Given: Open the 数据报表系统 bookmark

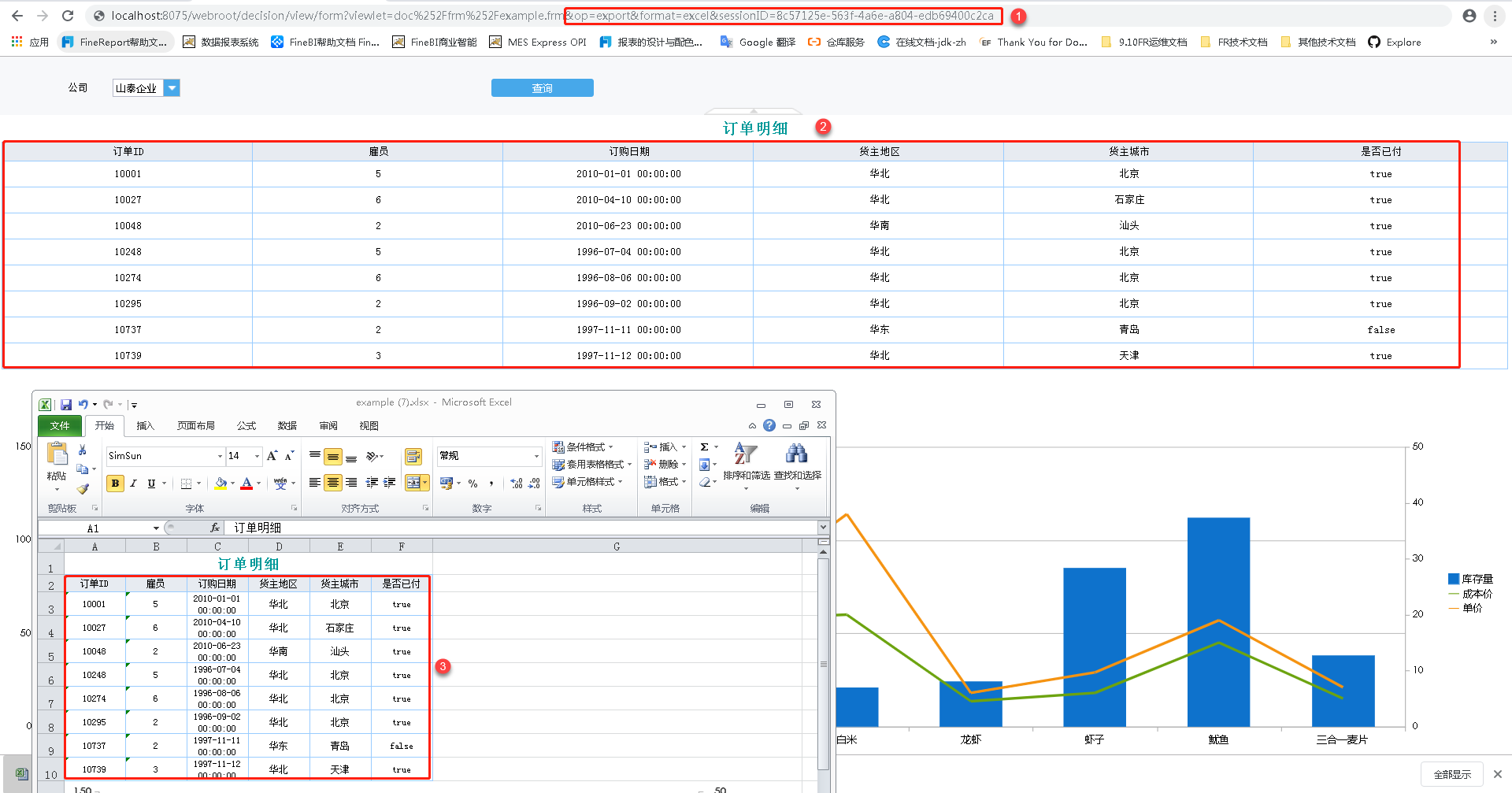Looking at the screenshot, I should tap(220, 43).
